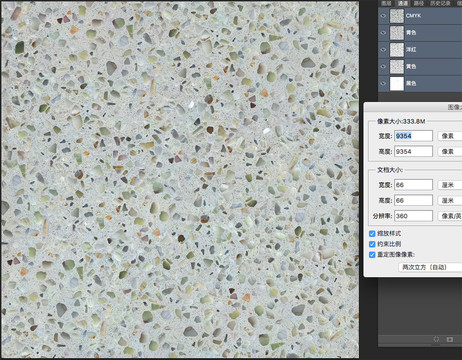Click the save selection as channel icon
The width and height of the screenshot is (462, 360).
pos(450,339)
